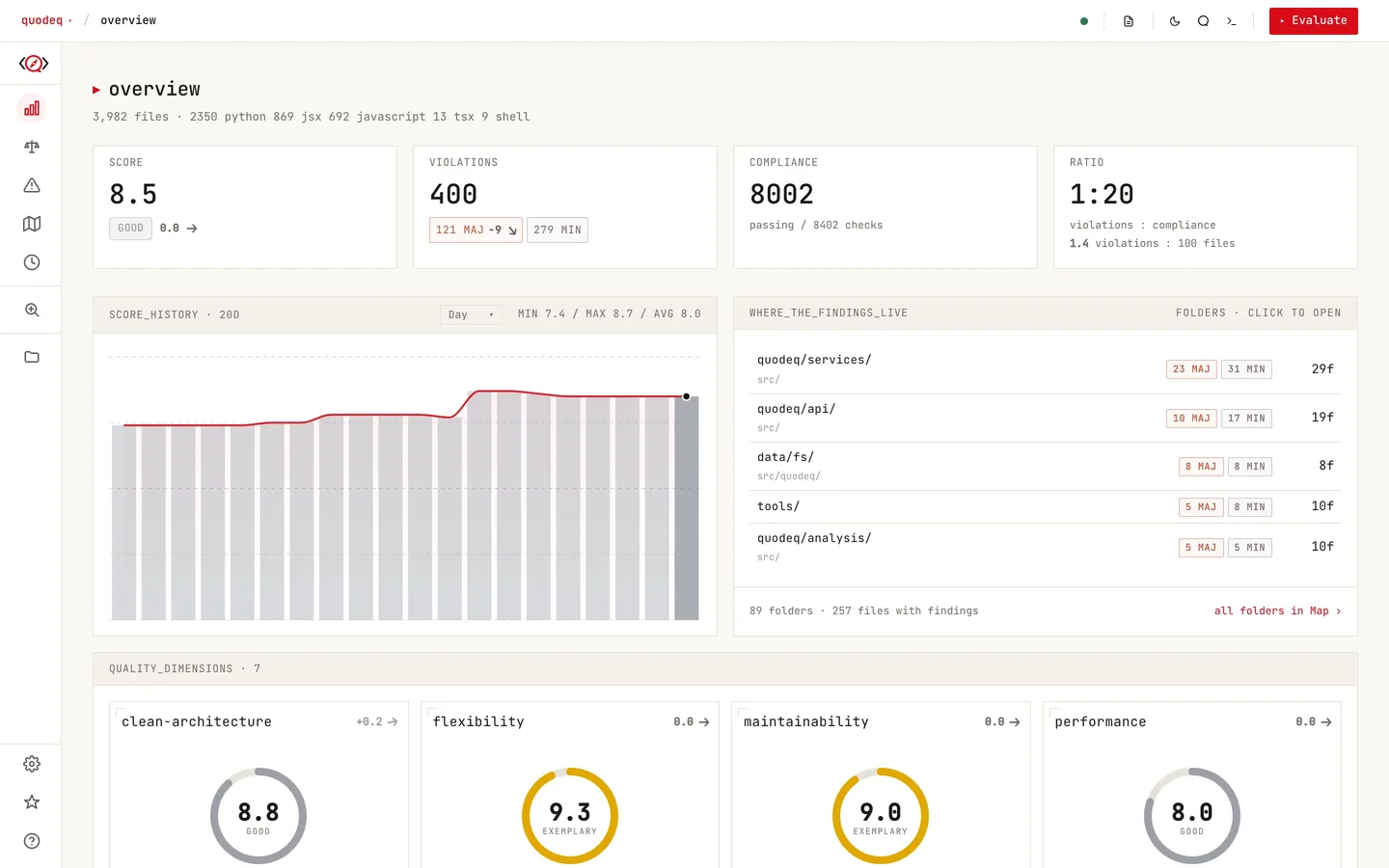Open the Map icon in the sidebar
The width and height of the screenshot is (1389, 868).
32,224
